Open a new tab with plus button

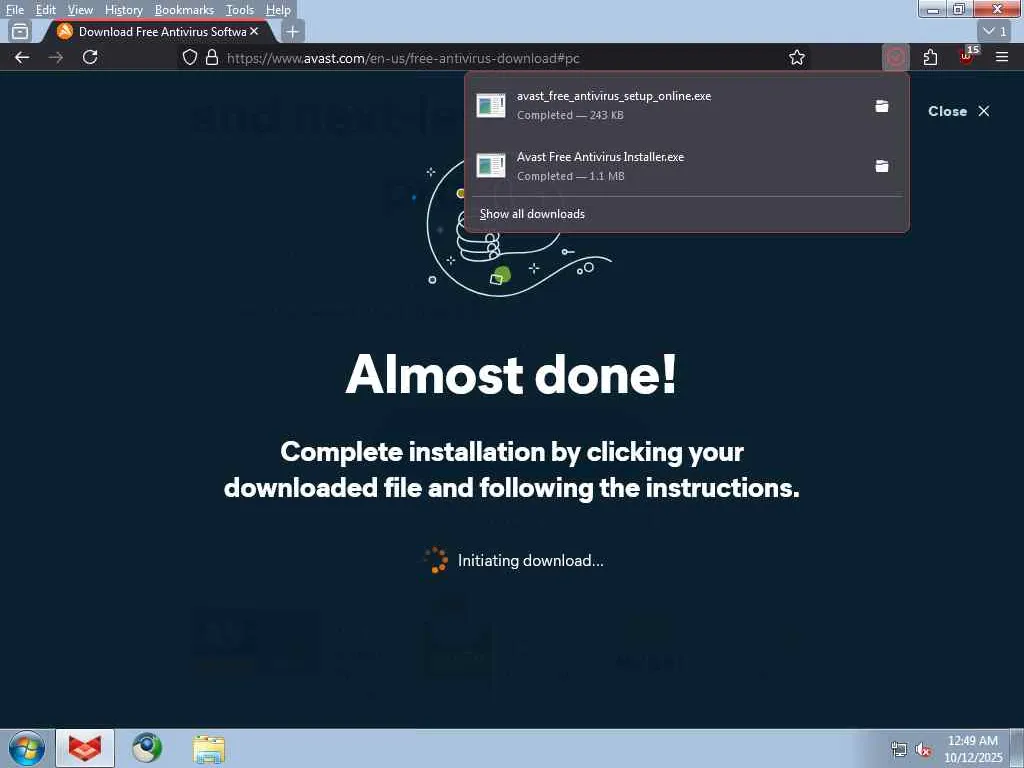tap(293, 31)
